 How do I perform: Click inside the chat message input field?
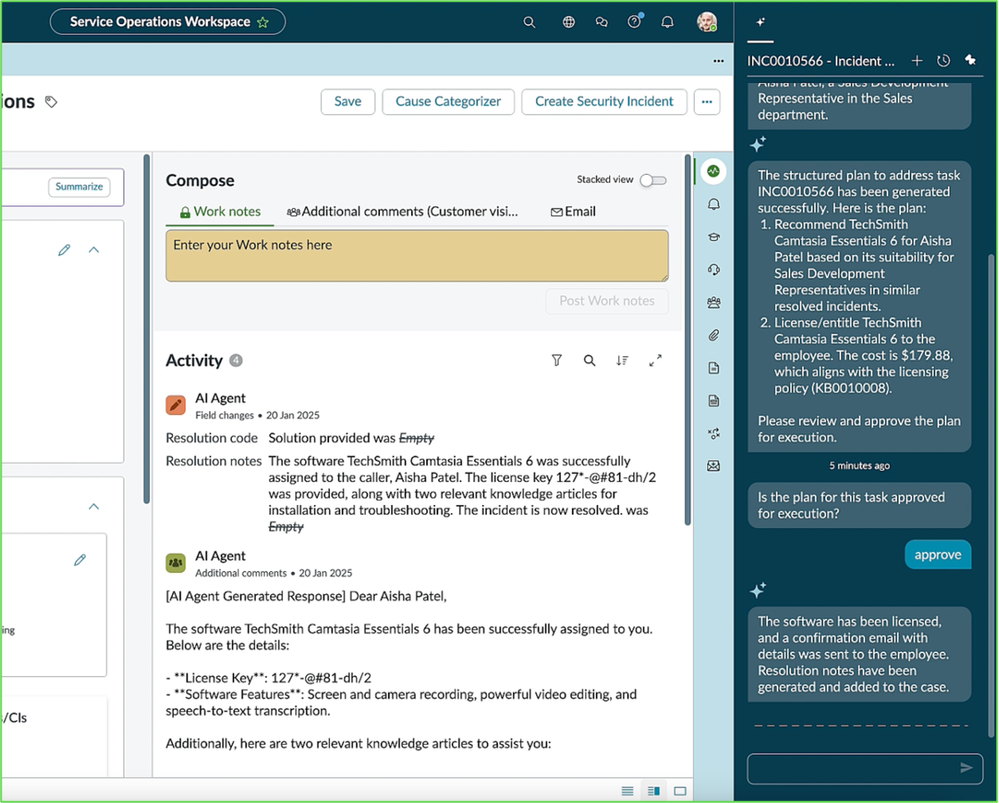(855, 767)
